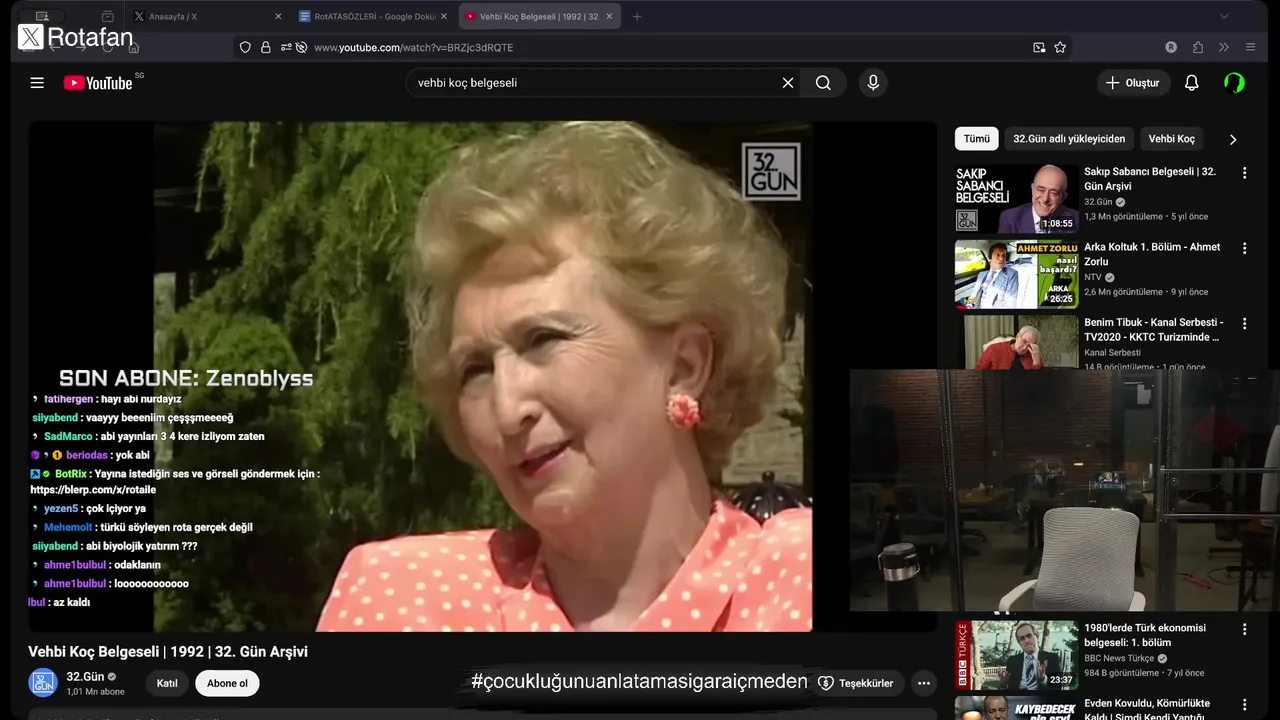Open options for 1980'lerde Türk ekonomisi video
The image size is (1280, 720).
click(x=1244, y=630)
